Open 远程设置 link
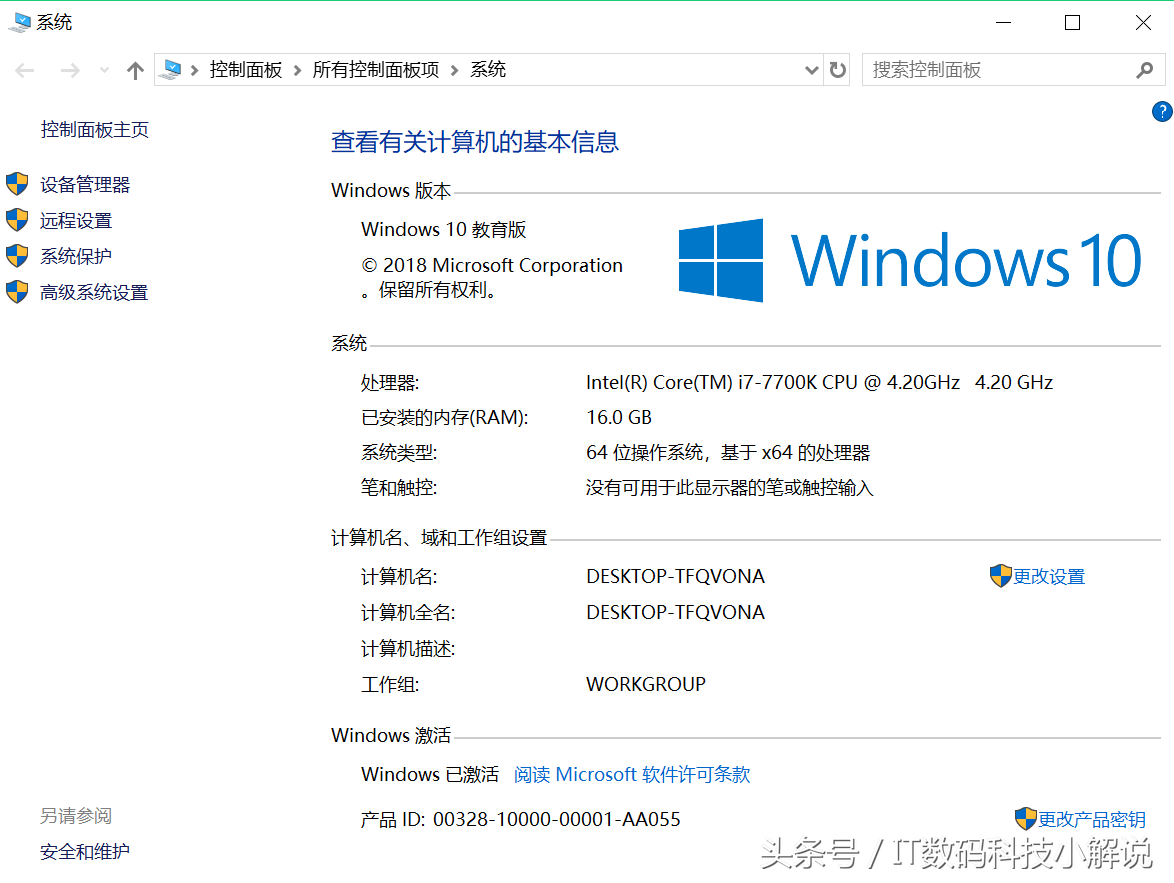This screenshot has height=883, width=1174. click(x=76, y=220)
